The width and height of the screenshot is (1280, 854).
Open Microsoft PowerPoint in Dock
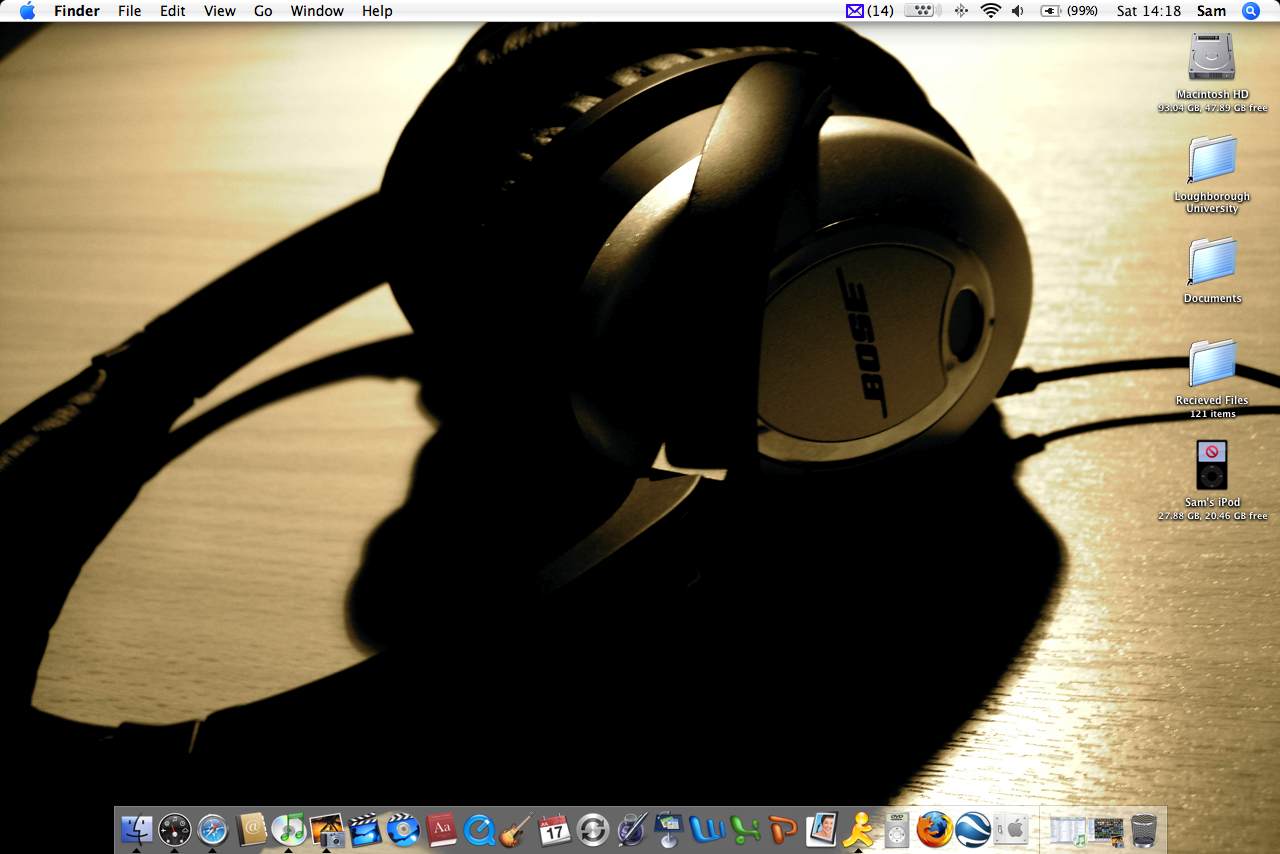pos(783,829)
